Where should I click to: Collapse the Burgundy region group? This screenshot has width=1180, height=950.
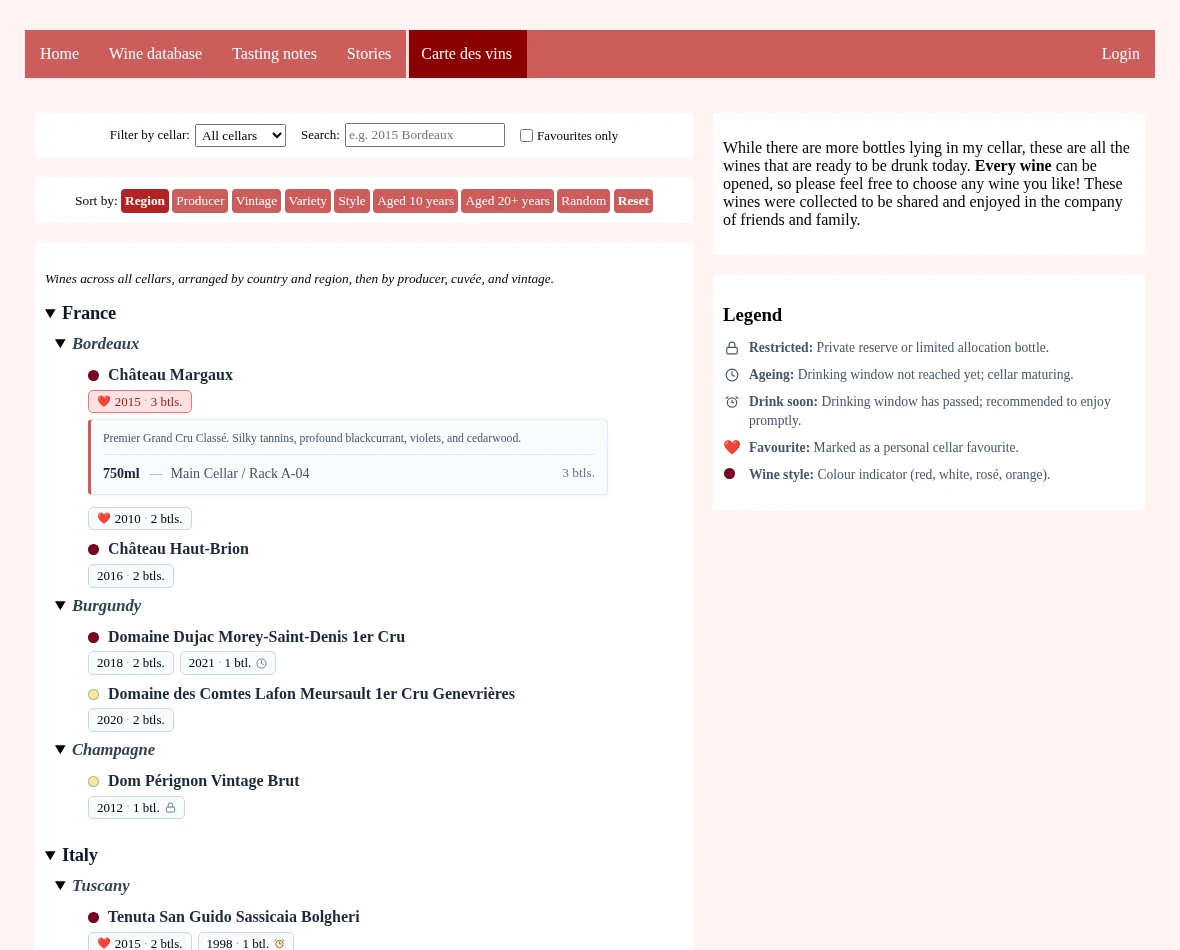coord(60,606)
